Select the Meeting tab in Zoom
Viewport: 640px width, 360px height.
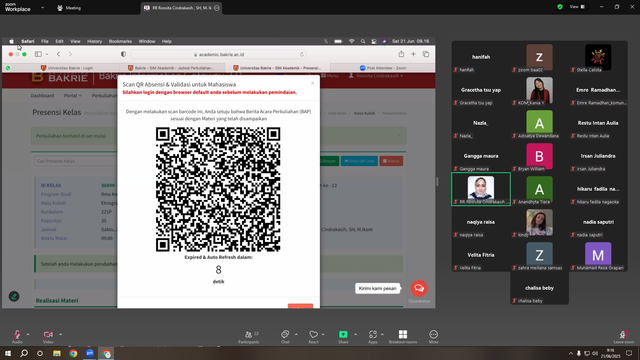69,8
